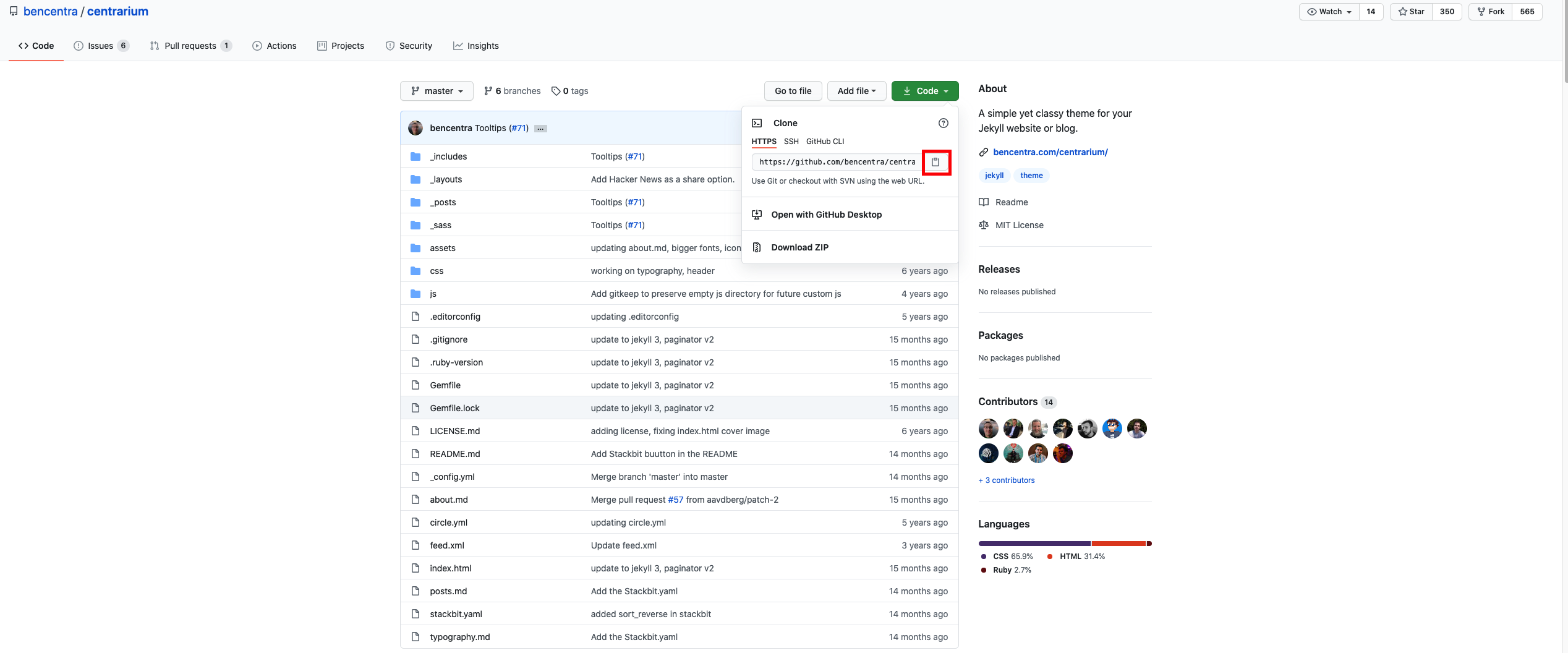Click the repository icon before bencentra
1568x653 pixels.
point(14,11)
